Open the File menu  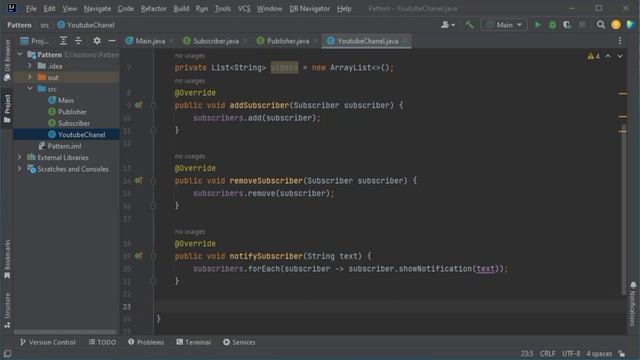[x=31, y=8]
